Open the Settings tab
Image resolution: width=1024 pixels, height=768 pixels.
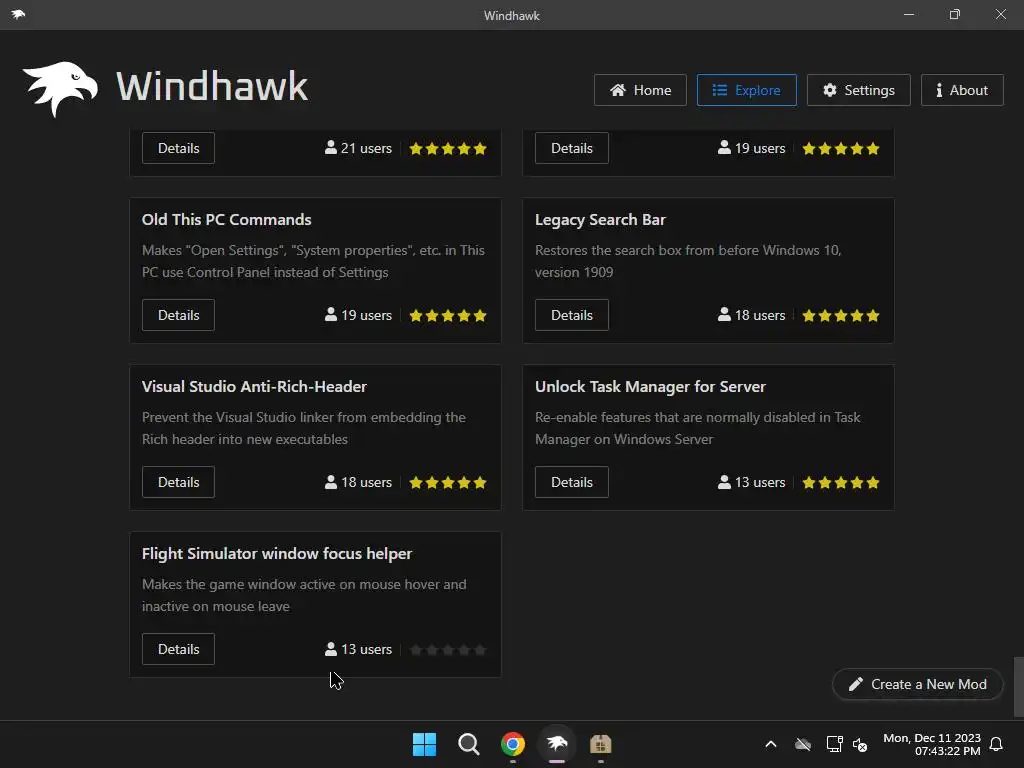click(x=859, y=90)
